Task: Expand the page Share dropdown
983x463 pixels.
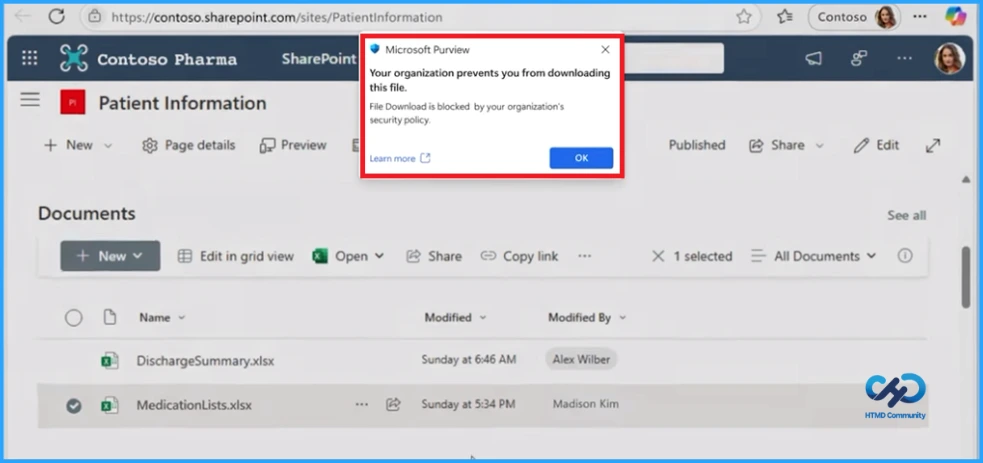Action: tap(786, 145)
